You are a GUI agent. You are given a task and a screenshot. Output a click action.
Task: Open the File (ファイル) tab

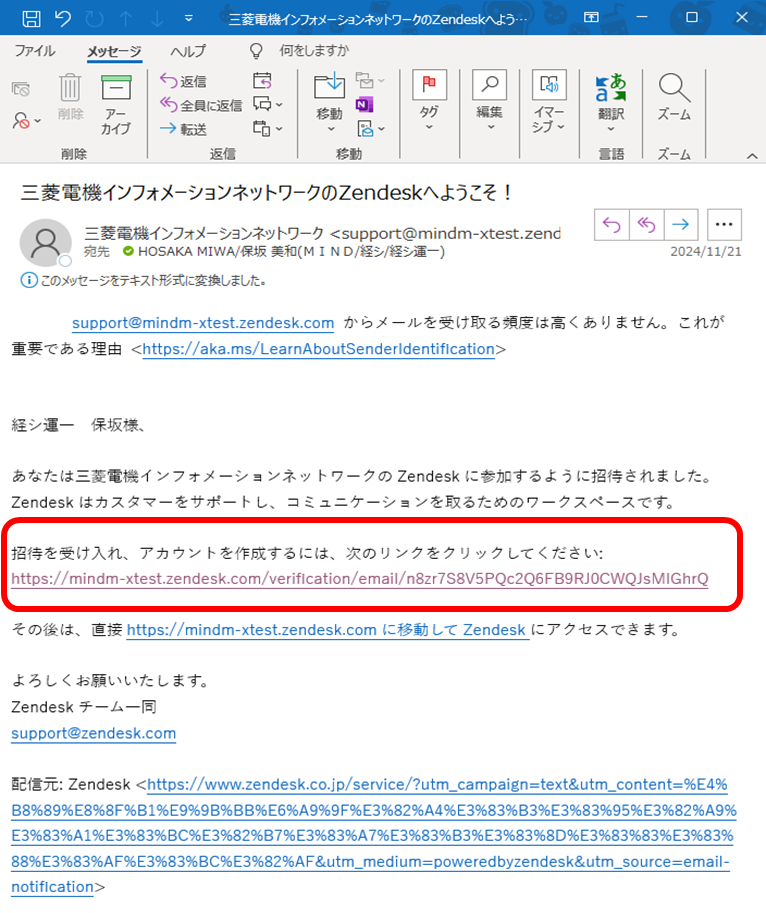(35, 51)
